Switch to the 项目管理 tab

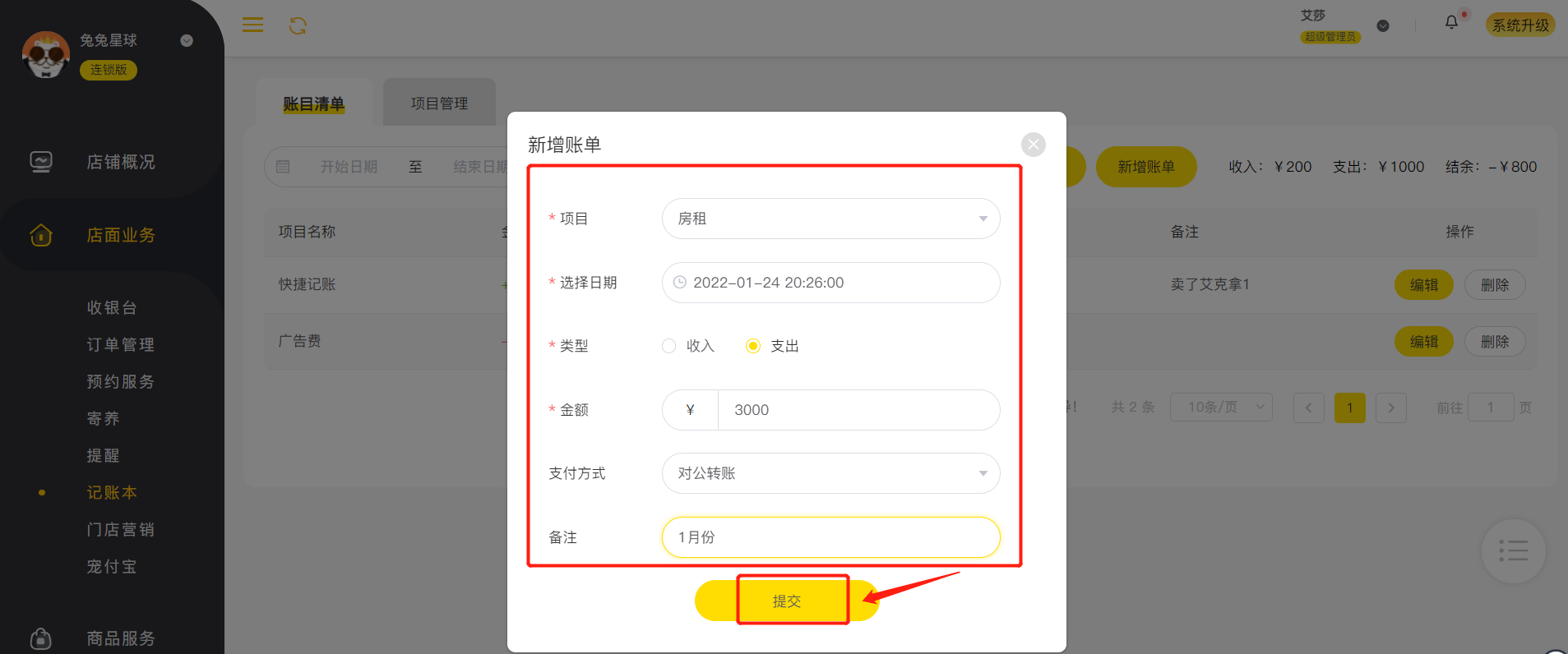439,103
